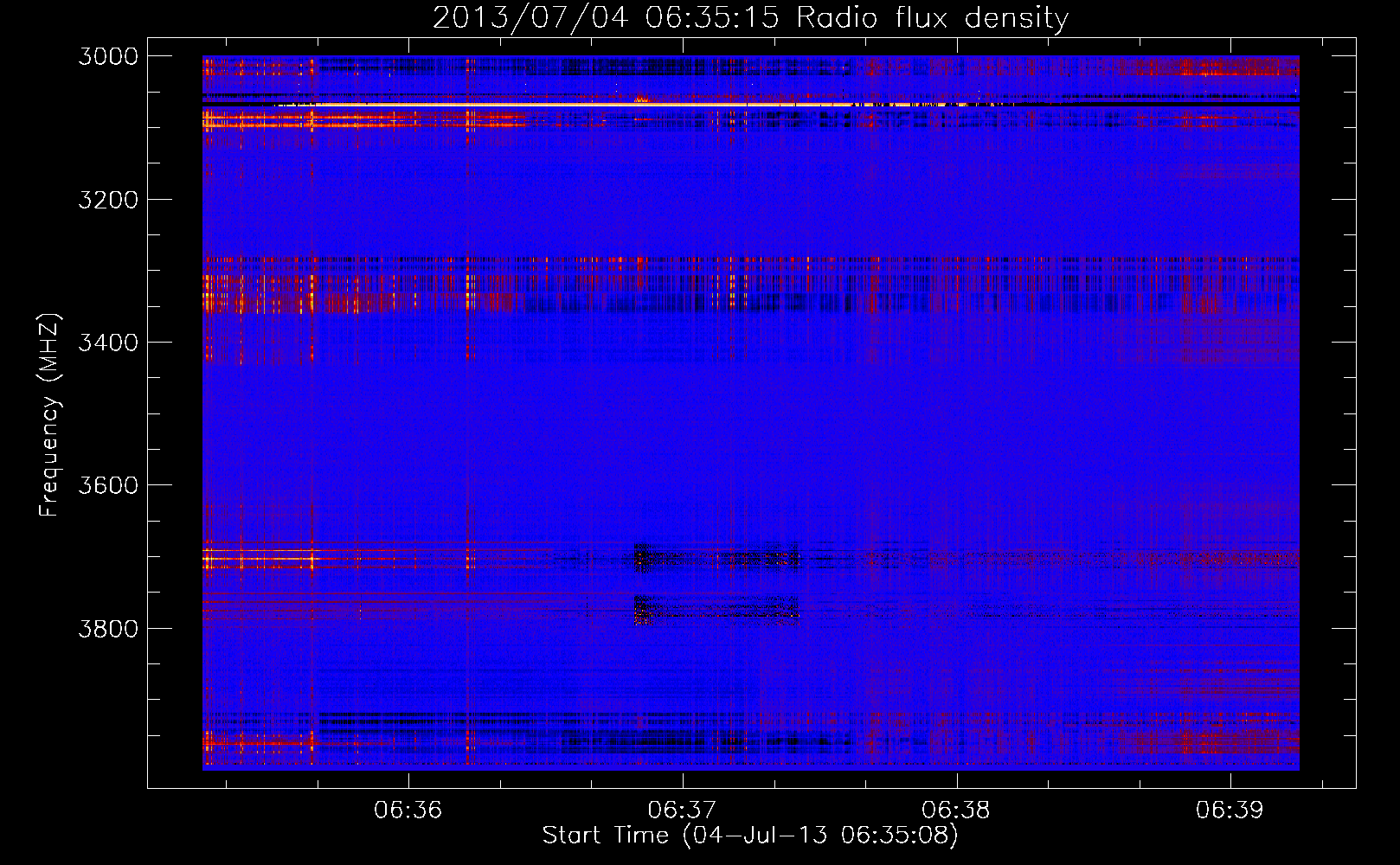Select the 3800 frequency tick label

(108, 628)
